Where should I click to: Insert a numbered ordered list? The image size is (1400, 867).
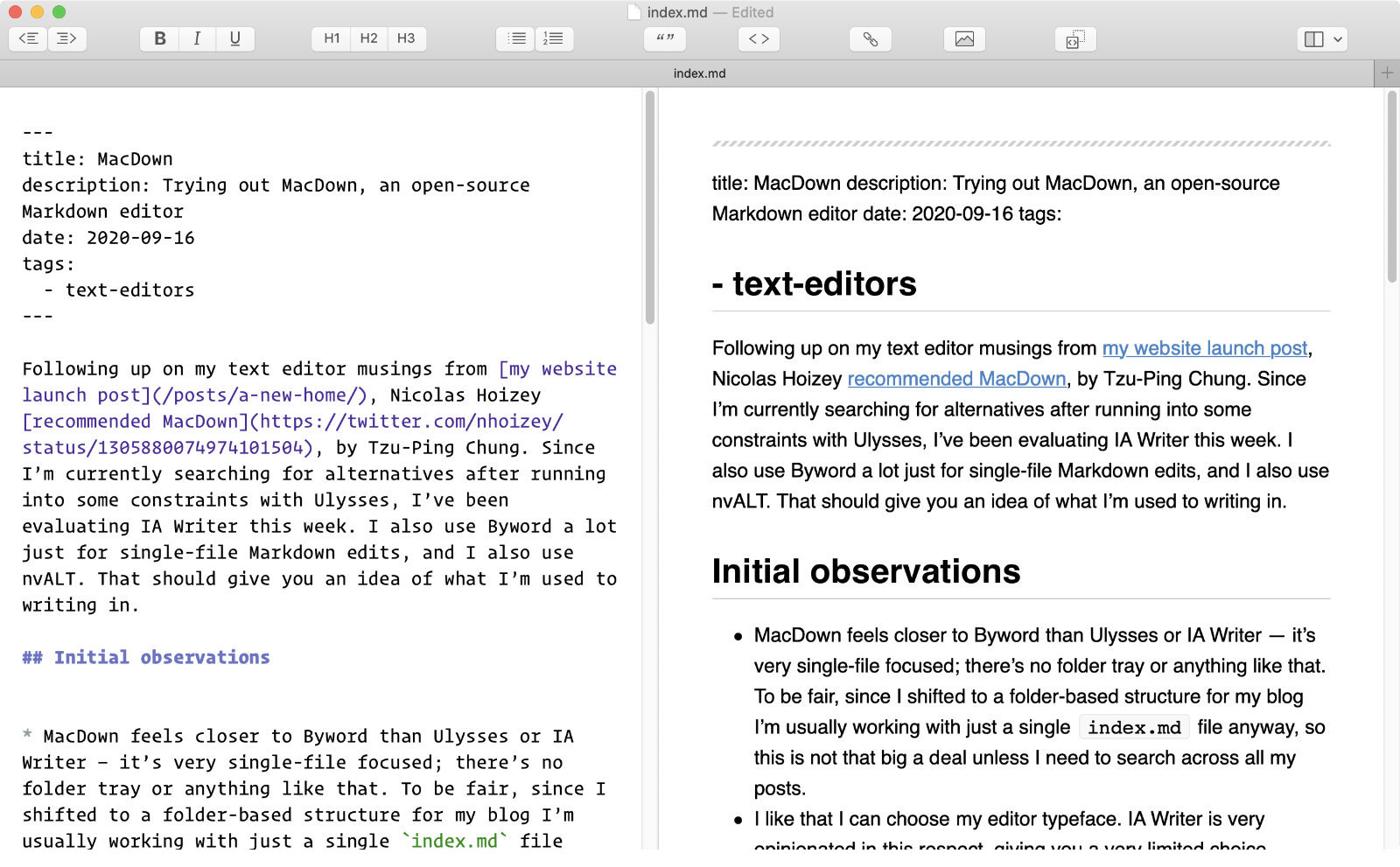pyautogui.click(x=554, y=39)
